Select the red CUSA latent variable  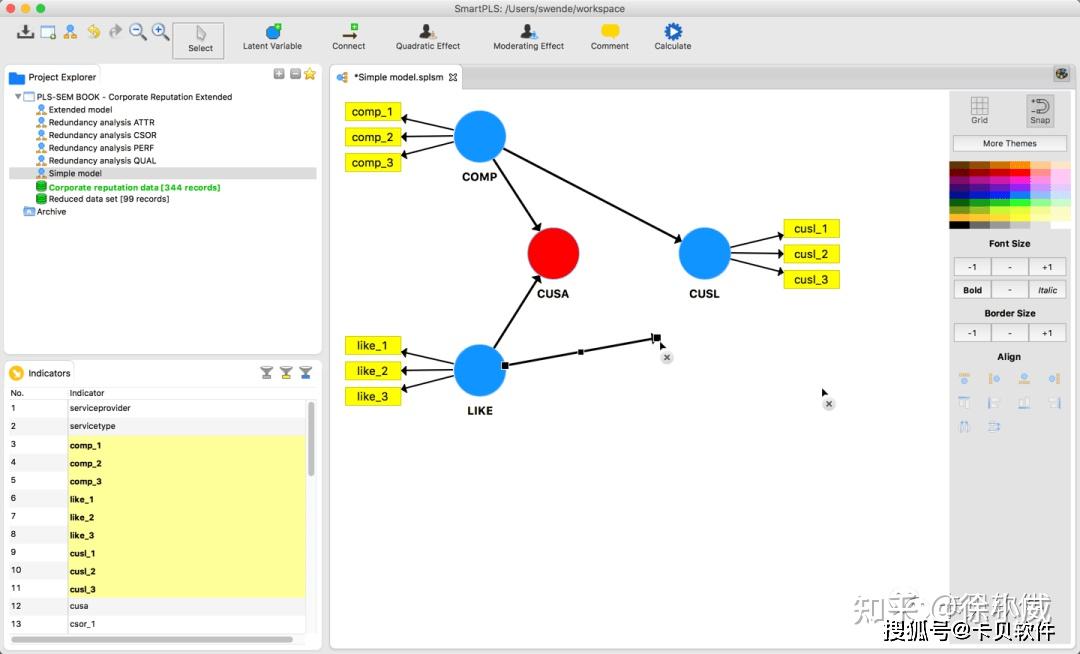(x=553, y=253)
